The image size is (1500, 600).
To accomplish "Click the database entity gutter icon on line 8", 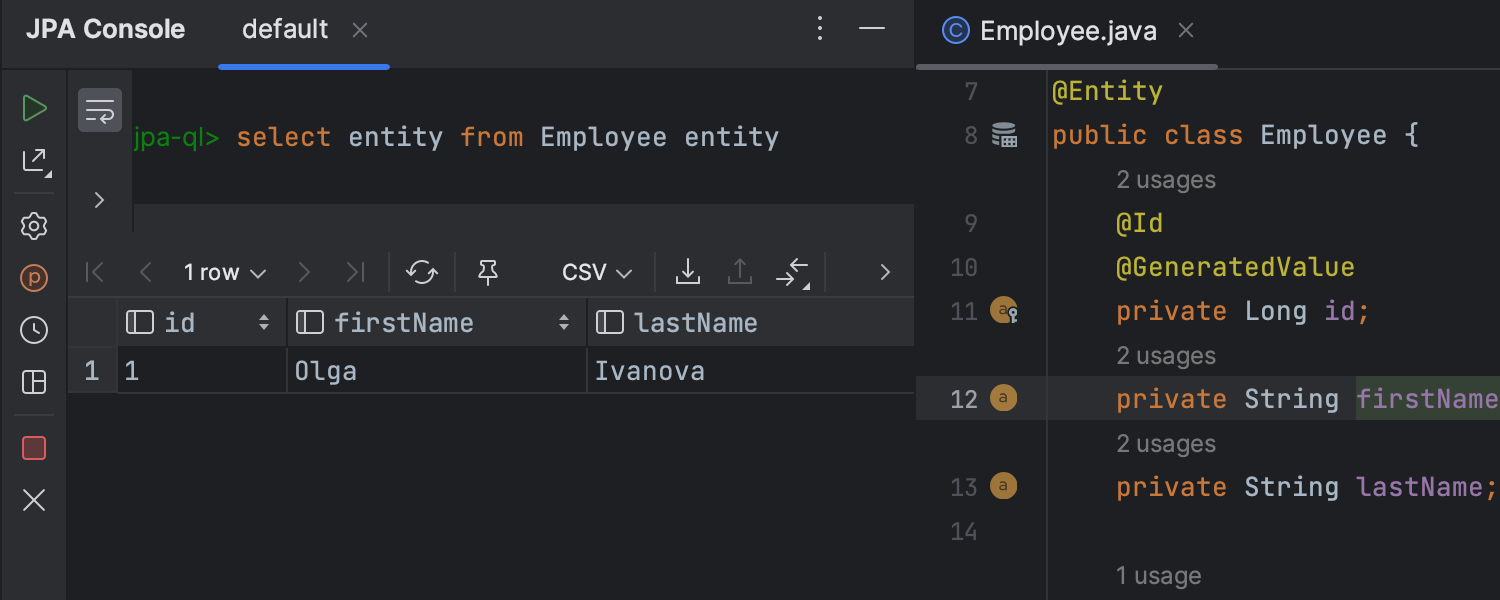I will pos(1004,136).
